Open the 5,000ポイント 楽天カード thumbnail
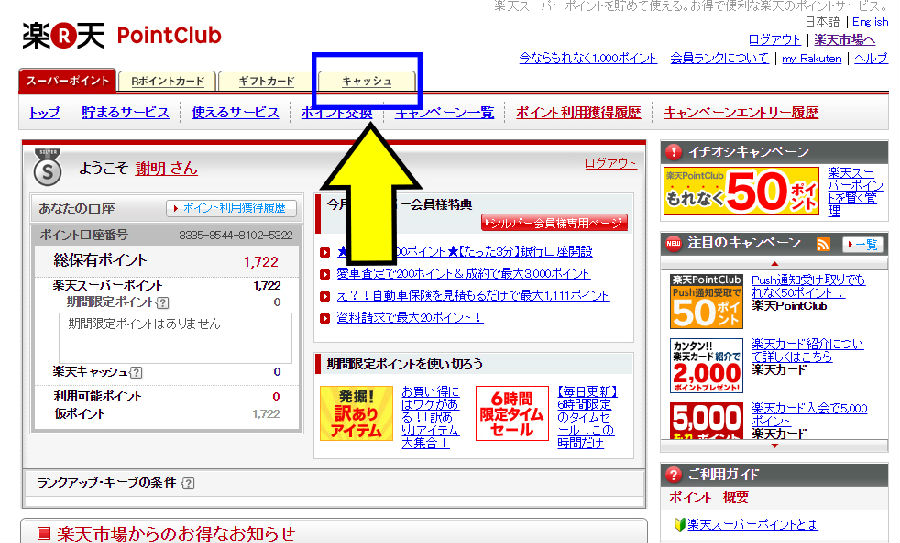This screenshot has width=900, height=543. (707, 421)
